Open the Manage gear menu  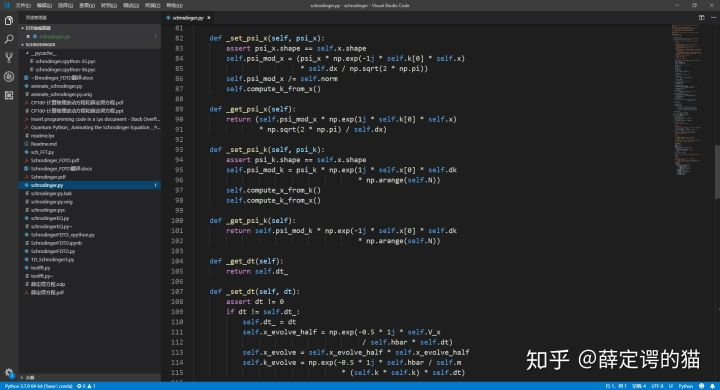9,373
